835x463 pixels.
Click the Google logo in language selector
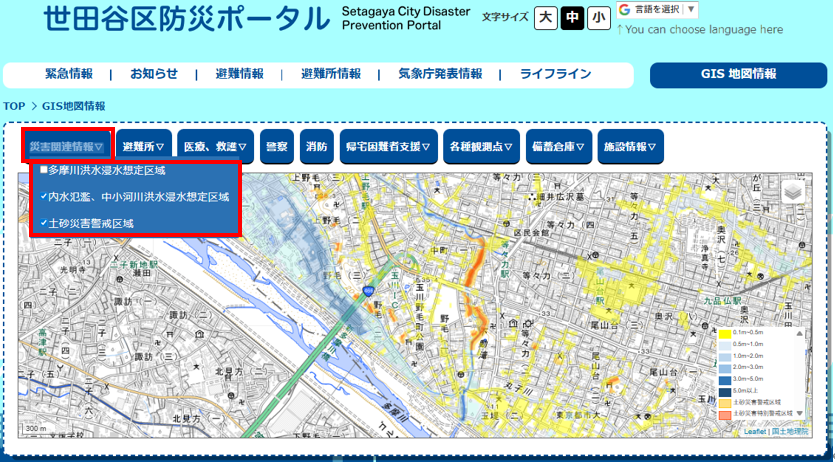point(625,10)
